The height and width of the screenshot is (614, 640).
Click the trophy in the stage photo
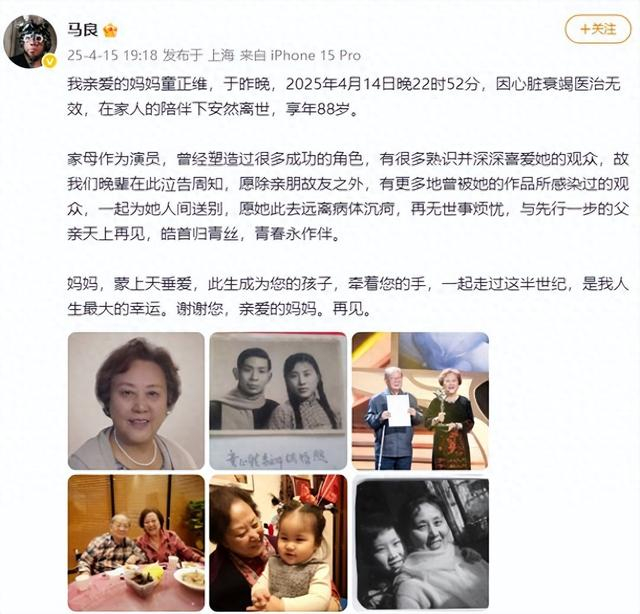[441, 406]
